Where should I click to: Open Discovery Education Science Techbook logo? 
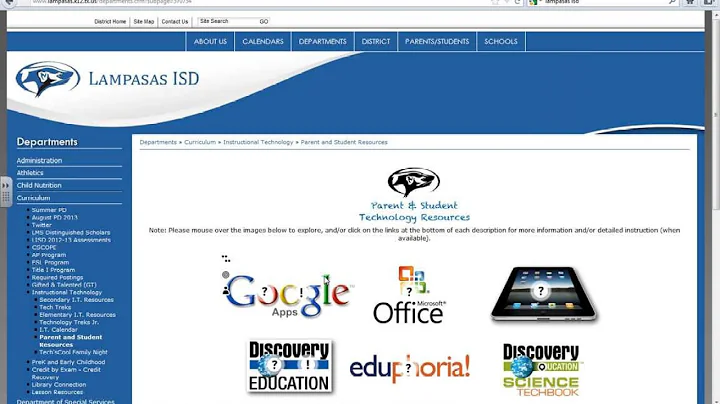[541, 370]
